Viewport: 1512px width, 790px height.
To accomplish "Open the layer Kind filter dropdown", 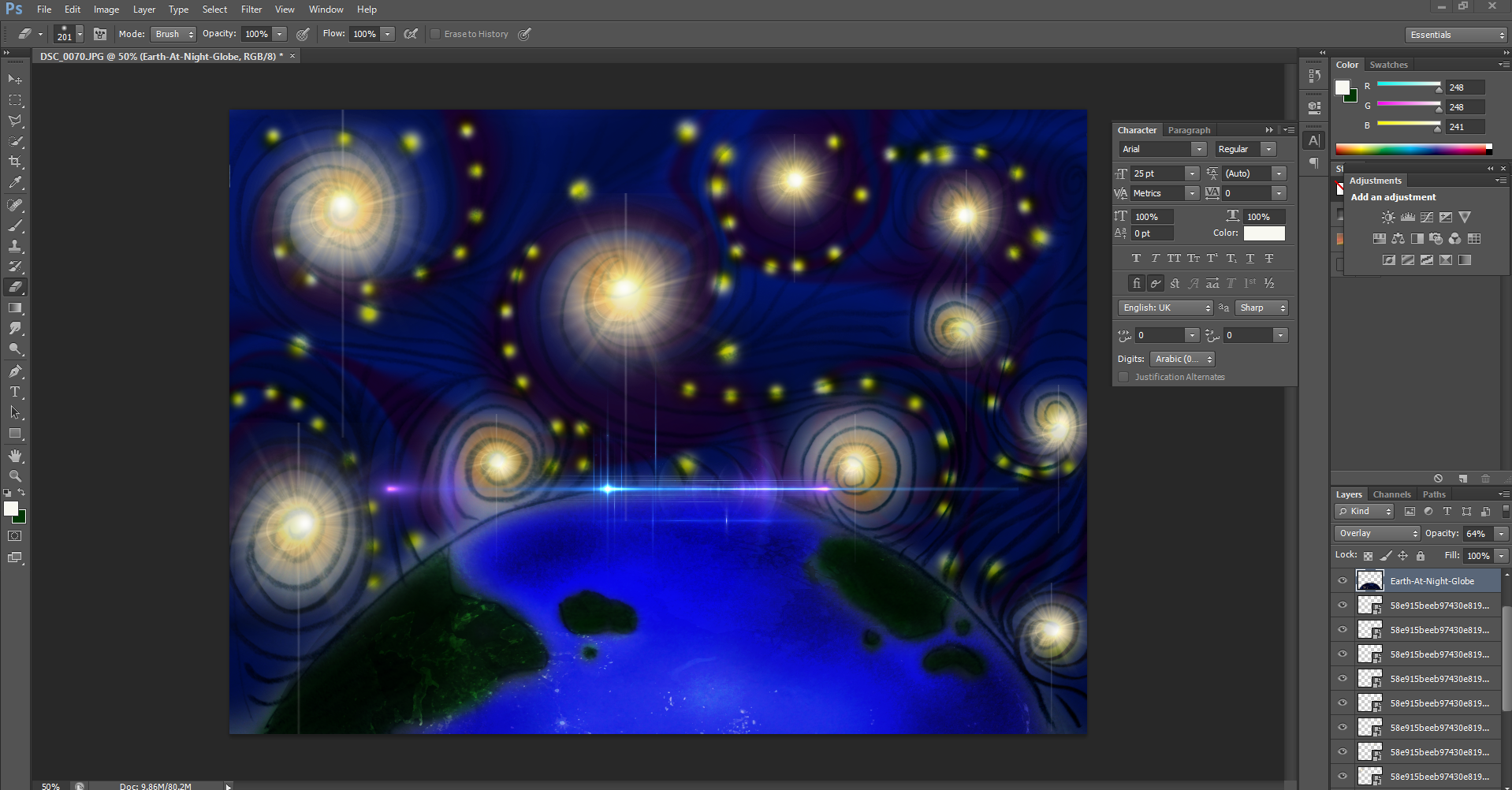I will point(1364,512).
